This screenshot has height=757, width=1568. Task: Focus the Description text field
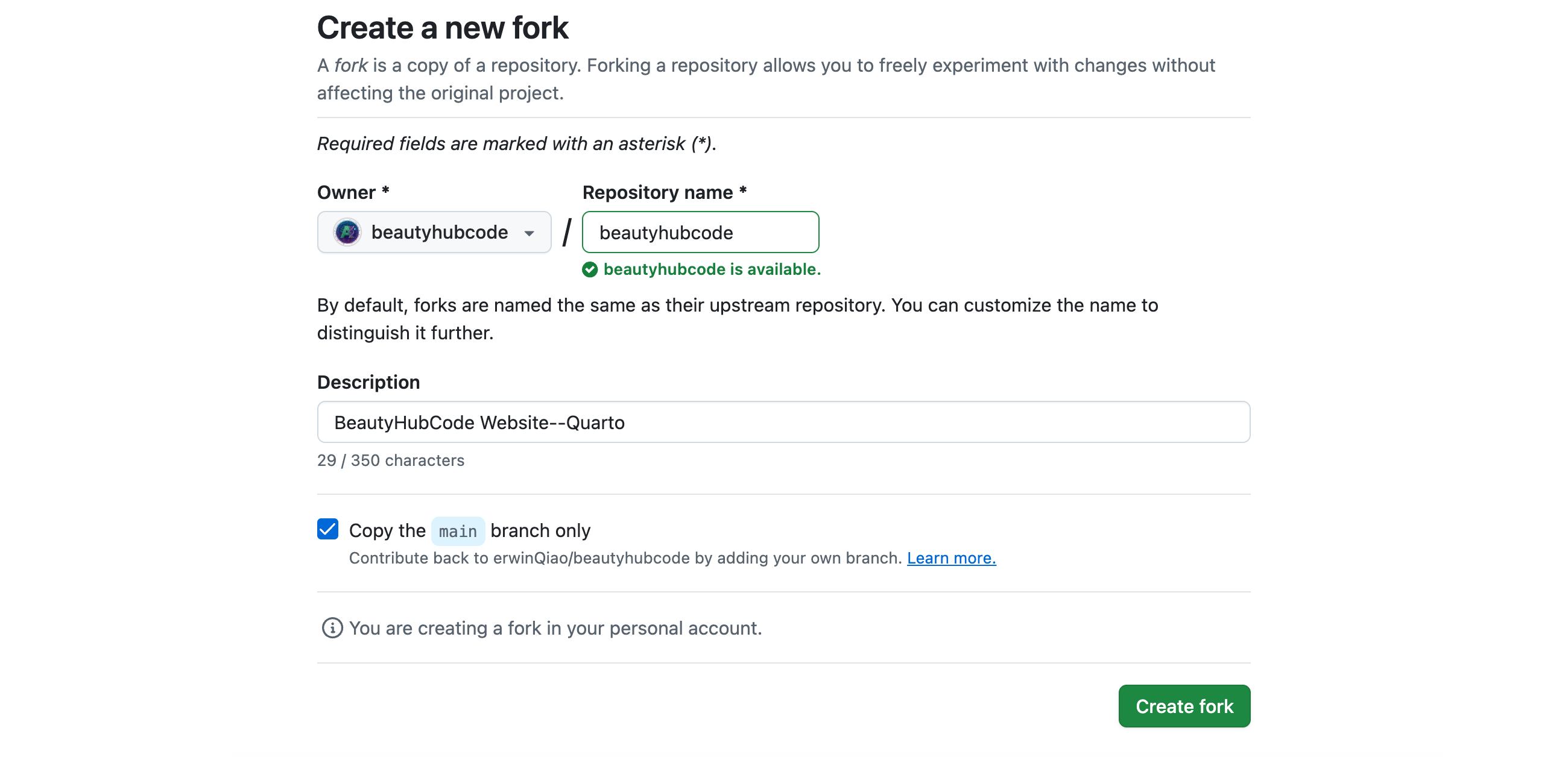[722, 422]
